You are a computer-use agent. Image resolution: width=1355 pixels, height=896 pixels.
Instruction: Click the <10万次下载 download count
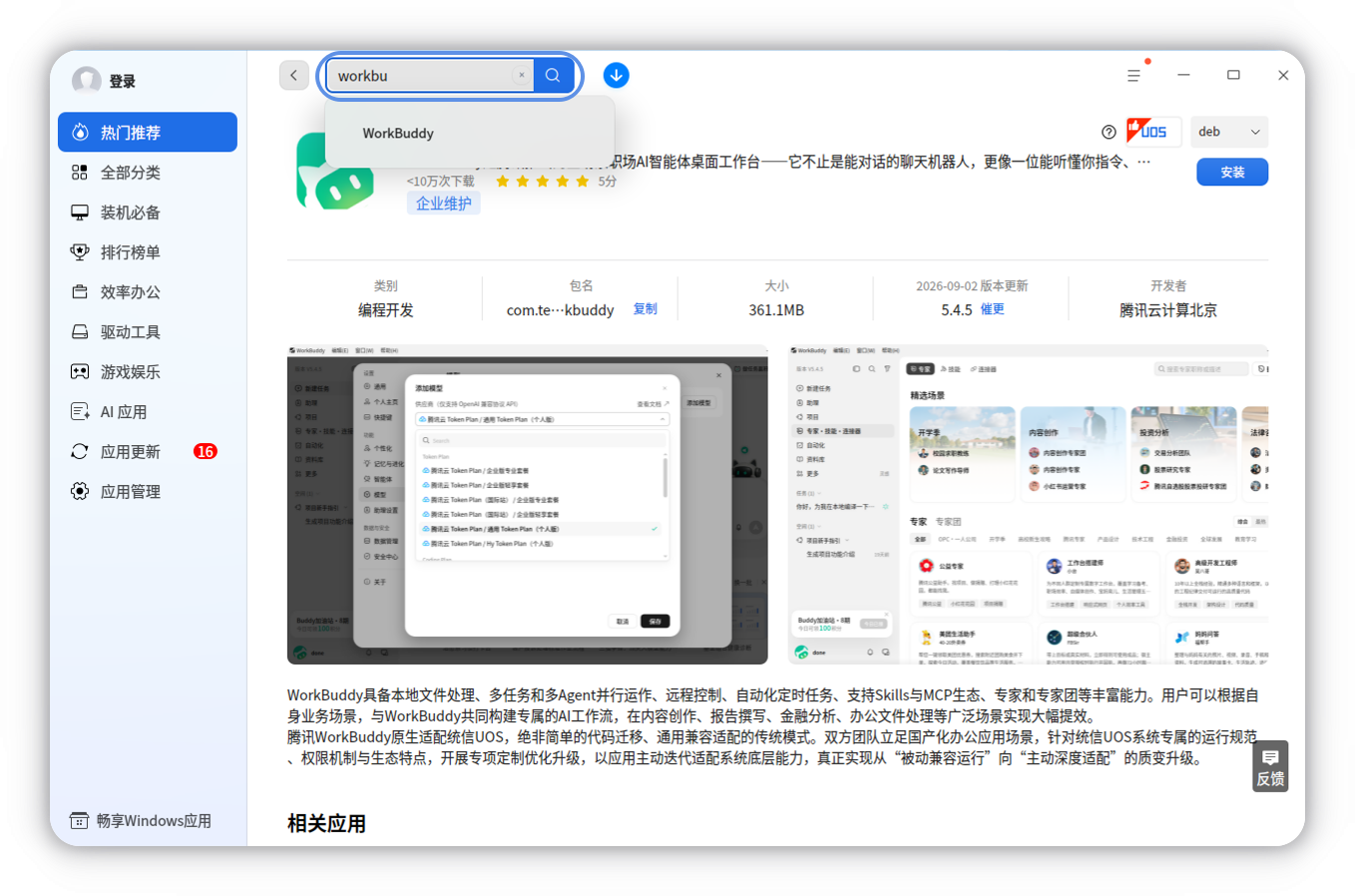[x=440, y=182]
